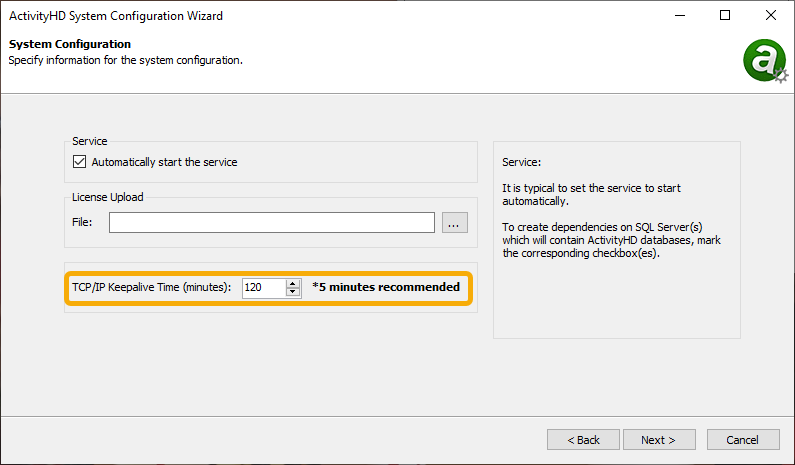
Task: Click the License Upload File input field
Action: (x=272, y=223)
